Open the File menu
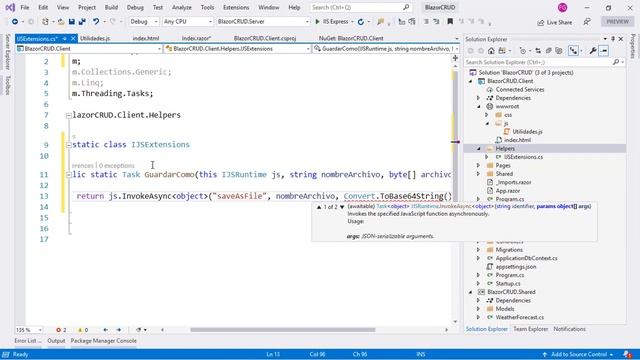Viewport: 640px width, 360px height. (x=24, y=7)
